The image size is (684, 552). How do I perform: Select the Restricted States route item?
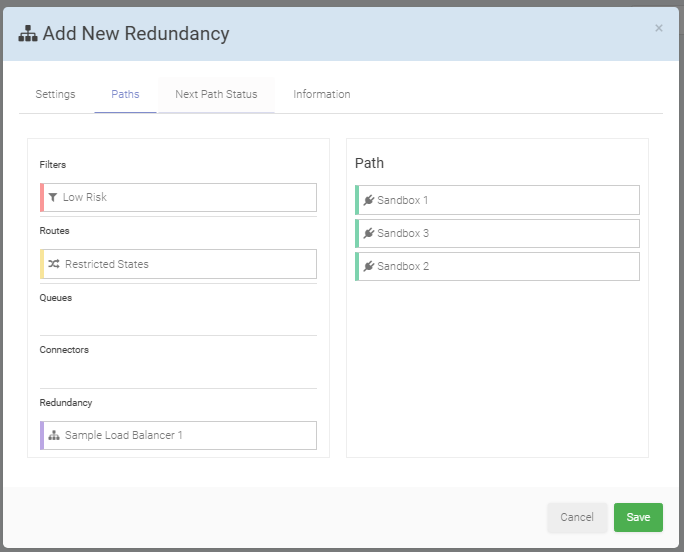click(178, 264)
